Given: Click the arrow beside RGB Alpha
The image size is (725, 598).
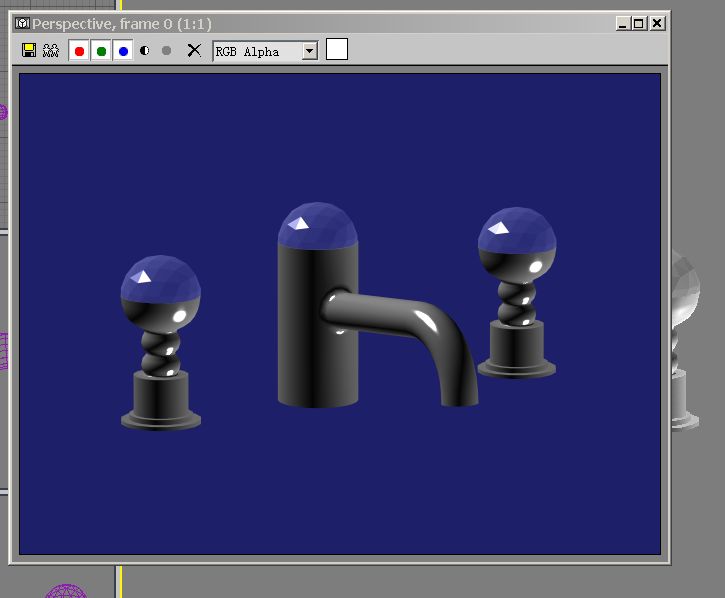Looking at the screenshot, I should [x=309, y=51].
